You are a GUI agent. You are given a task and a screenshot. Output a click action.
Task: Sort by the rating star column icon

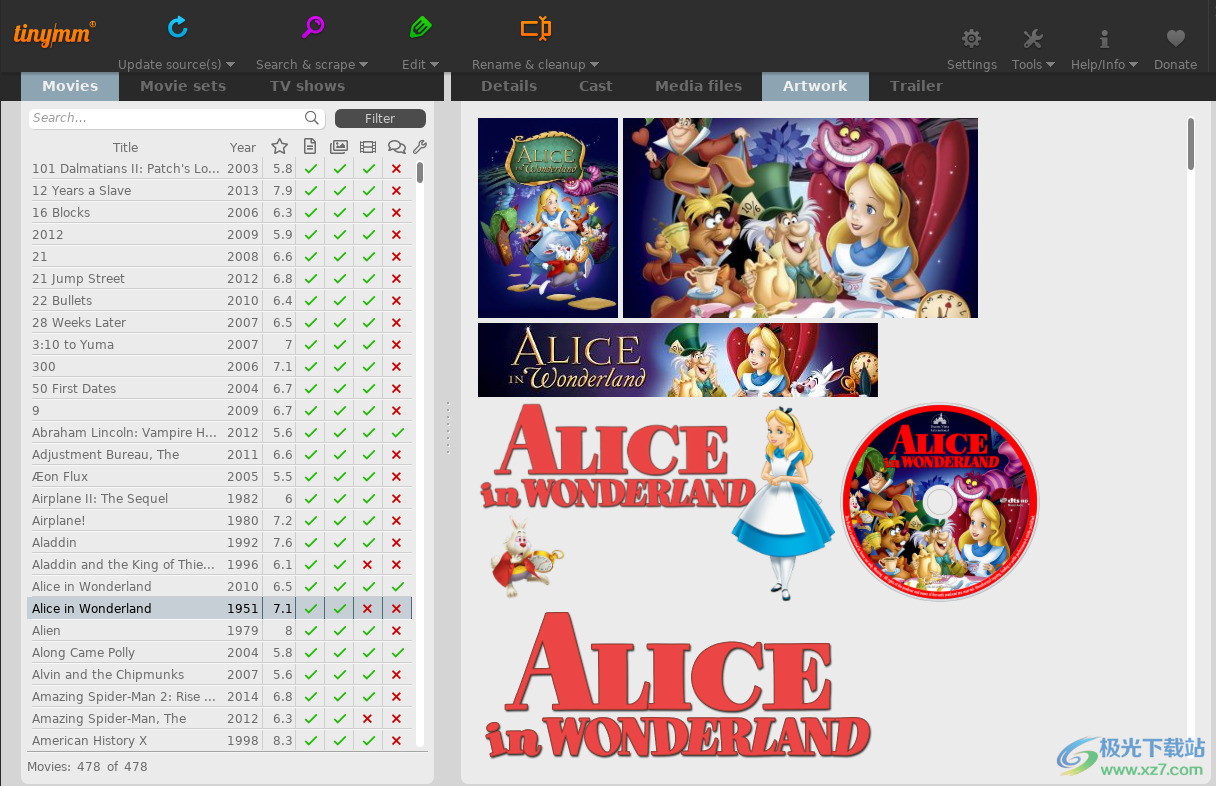pyautogui.click(x=280, y=147)
